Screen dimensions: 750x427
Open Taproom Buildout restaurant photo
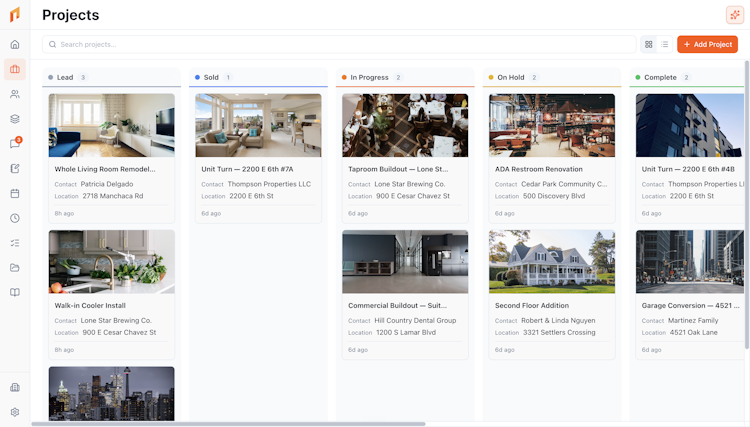point(405,125)
